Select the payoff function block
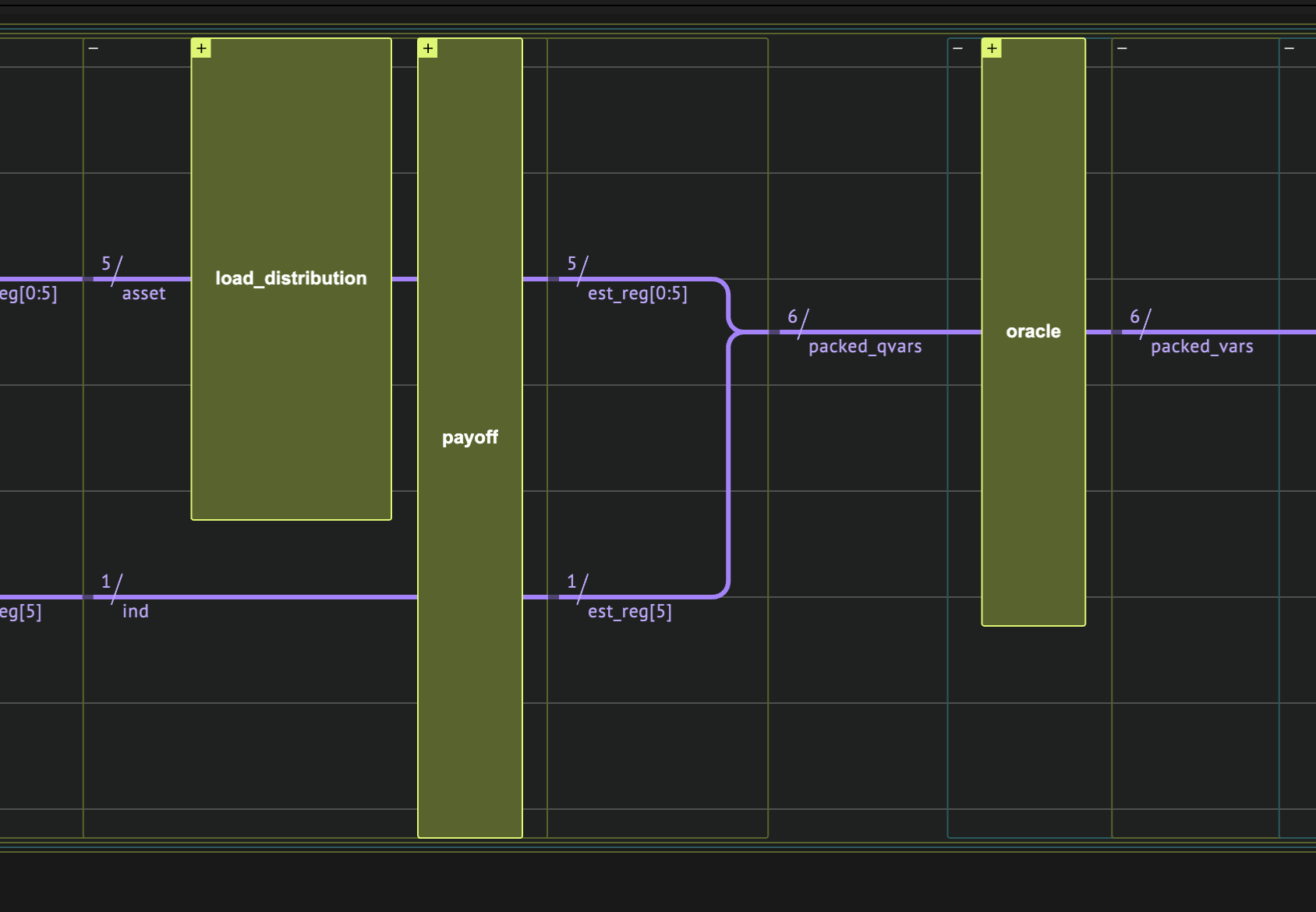1316x912 pixels. pyautogui.click(x=470, y=438)
